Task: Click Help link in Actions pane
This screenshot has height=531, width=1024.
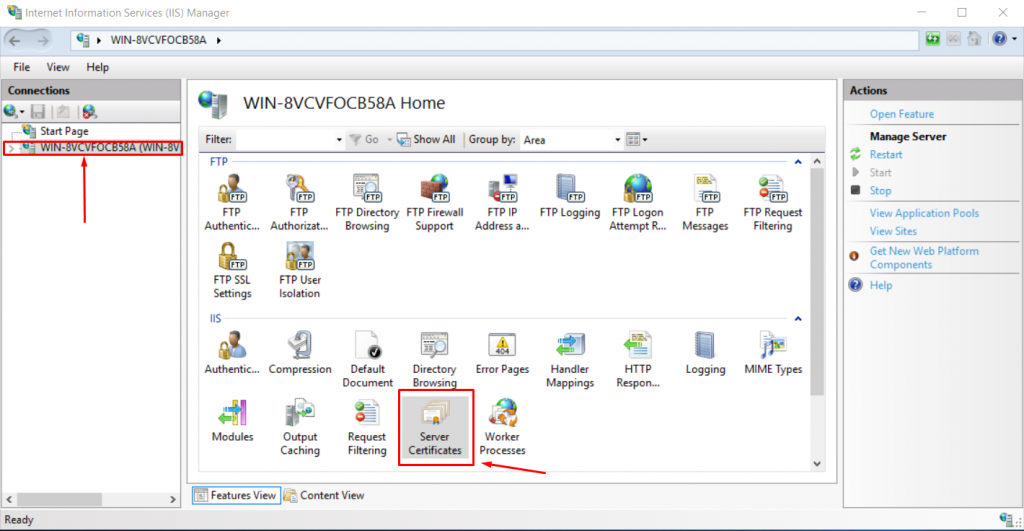Action: pyautogui.click(x=880, y=285)
